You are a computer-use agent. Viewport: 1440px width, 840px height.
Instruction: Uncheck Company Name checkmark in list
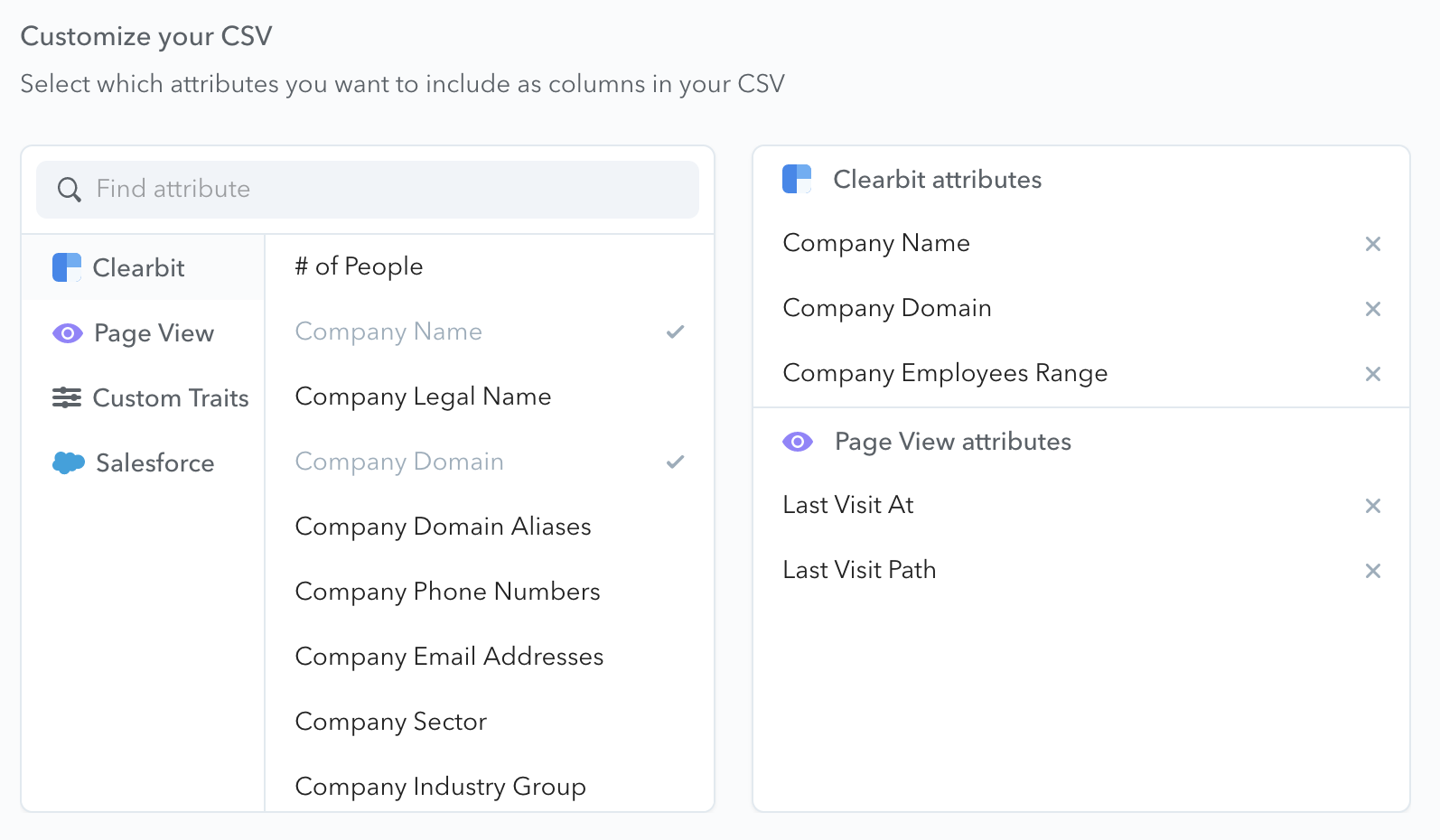click(675, 331)
